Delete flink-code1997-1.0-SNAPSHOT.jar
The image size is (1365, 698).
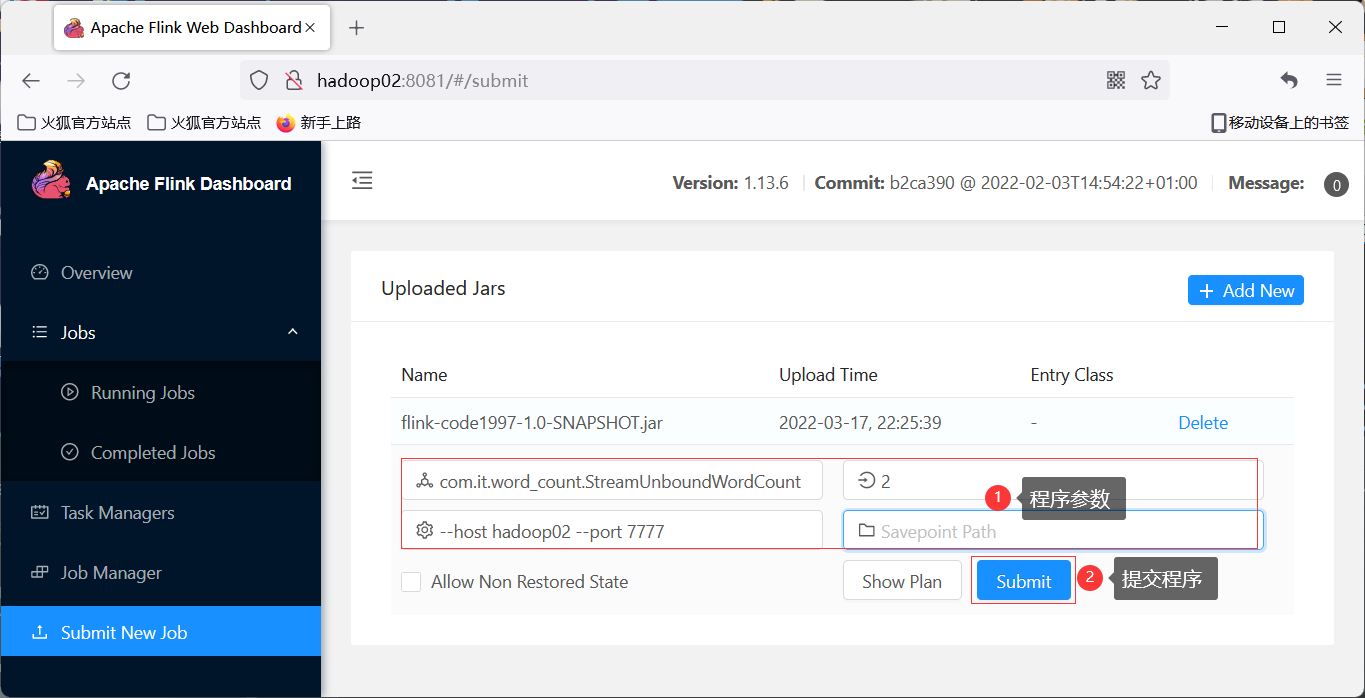coord(1203,423)
